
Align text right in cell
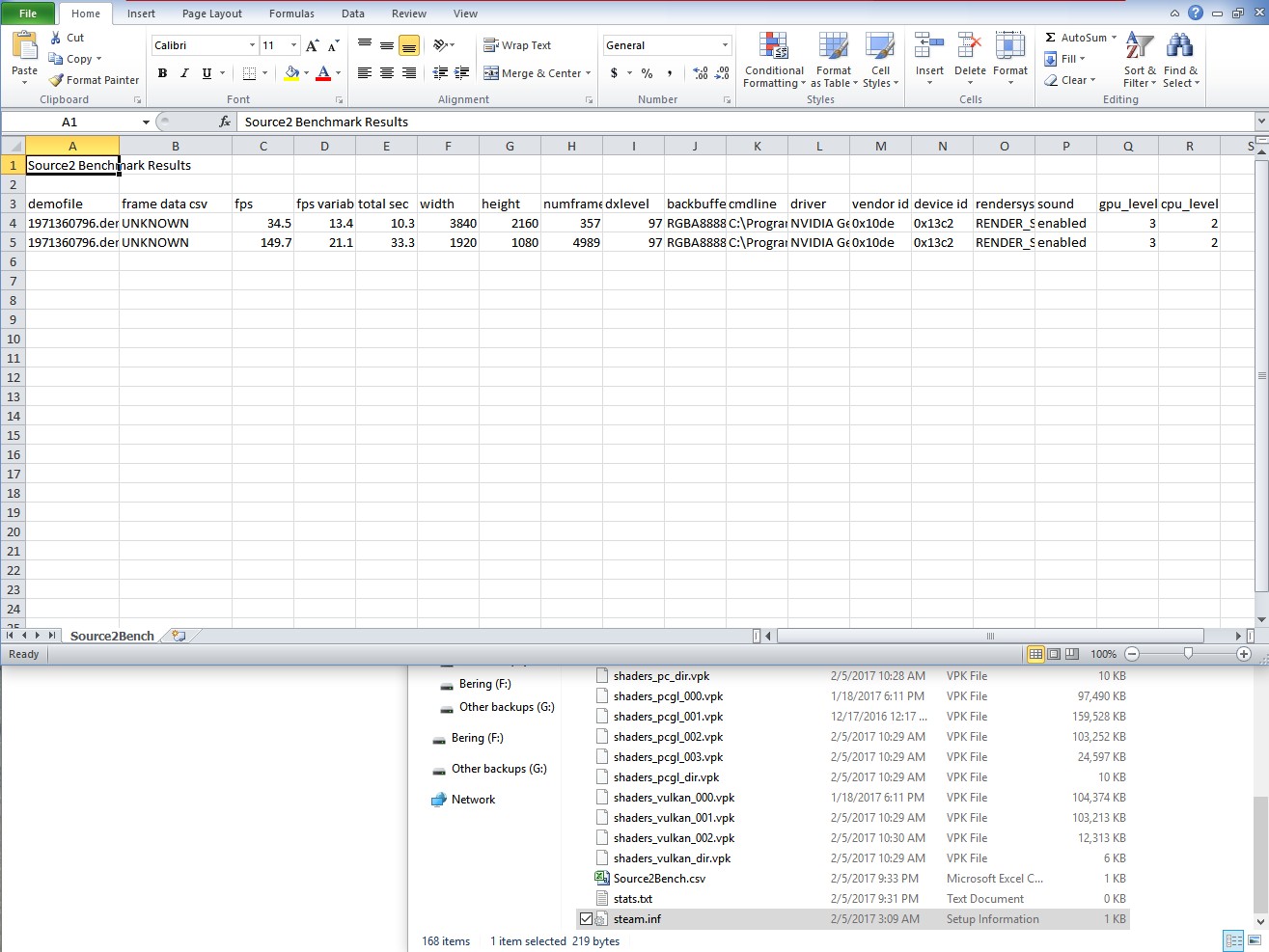409,73
